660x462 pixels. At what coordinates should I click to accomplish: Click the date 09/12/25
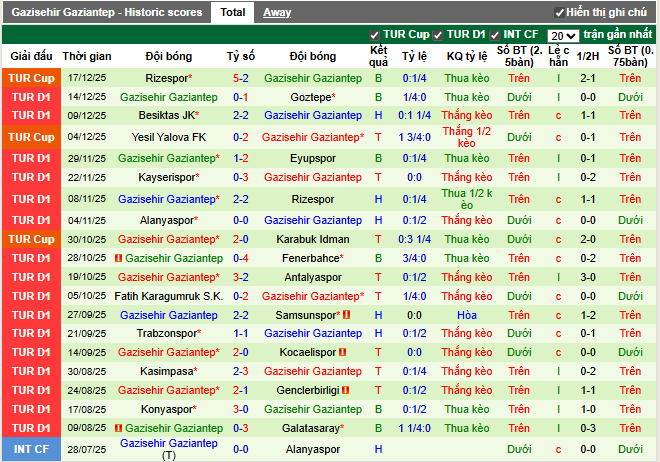[87, 115]
